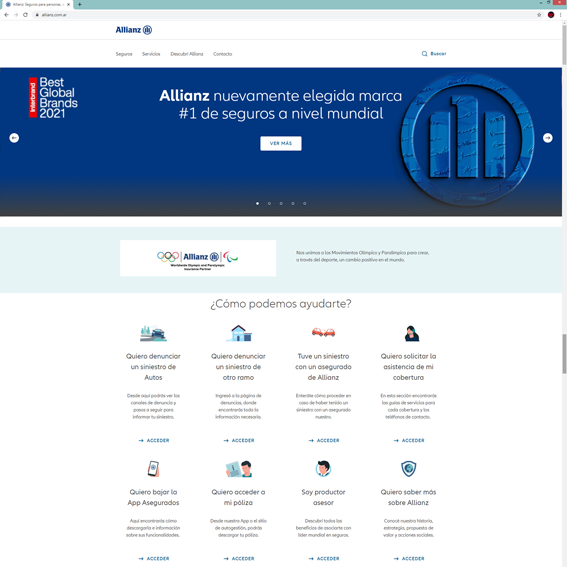Screen dimensions: 567x567
Task: Click ACCEDER under App Asegurados
Action: coord(154,558)
